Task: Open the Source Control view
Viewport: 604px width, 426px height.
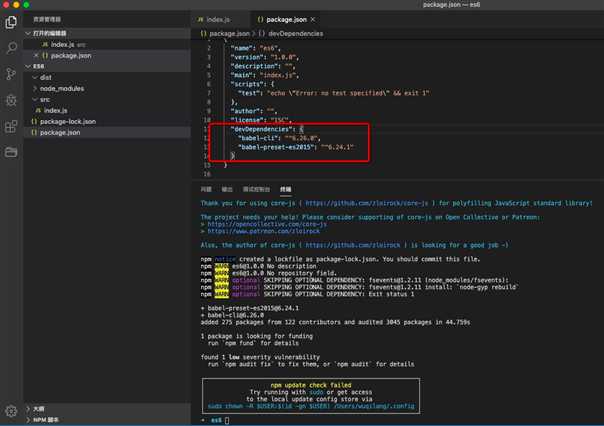Action: 11,74
